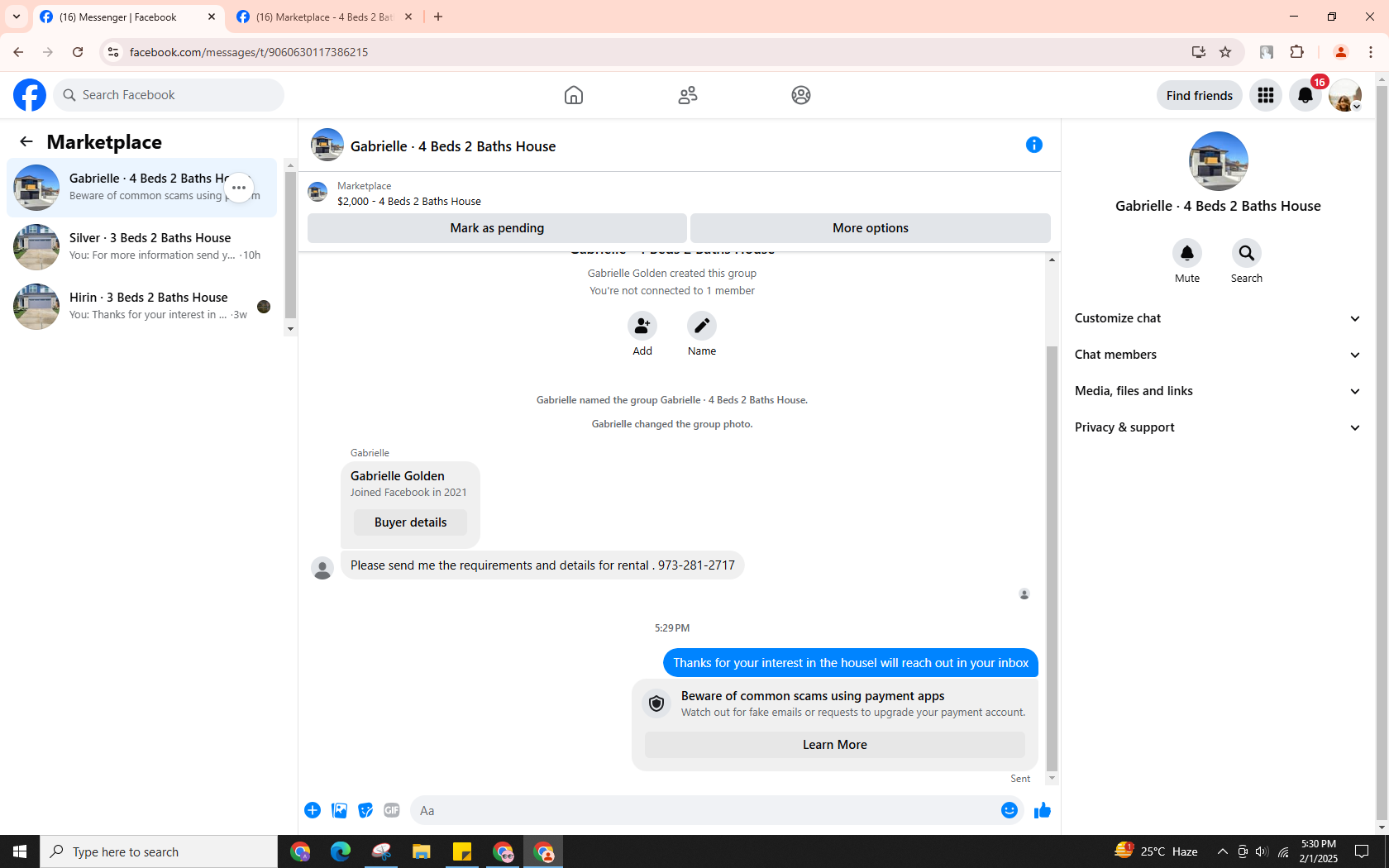Open tab search dropdown in browser
Viewport: 1389px width, 868px height.
[x=17, y=17]
